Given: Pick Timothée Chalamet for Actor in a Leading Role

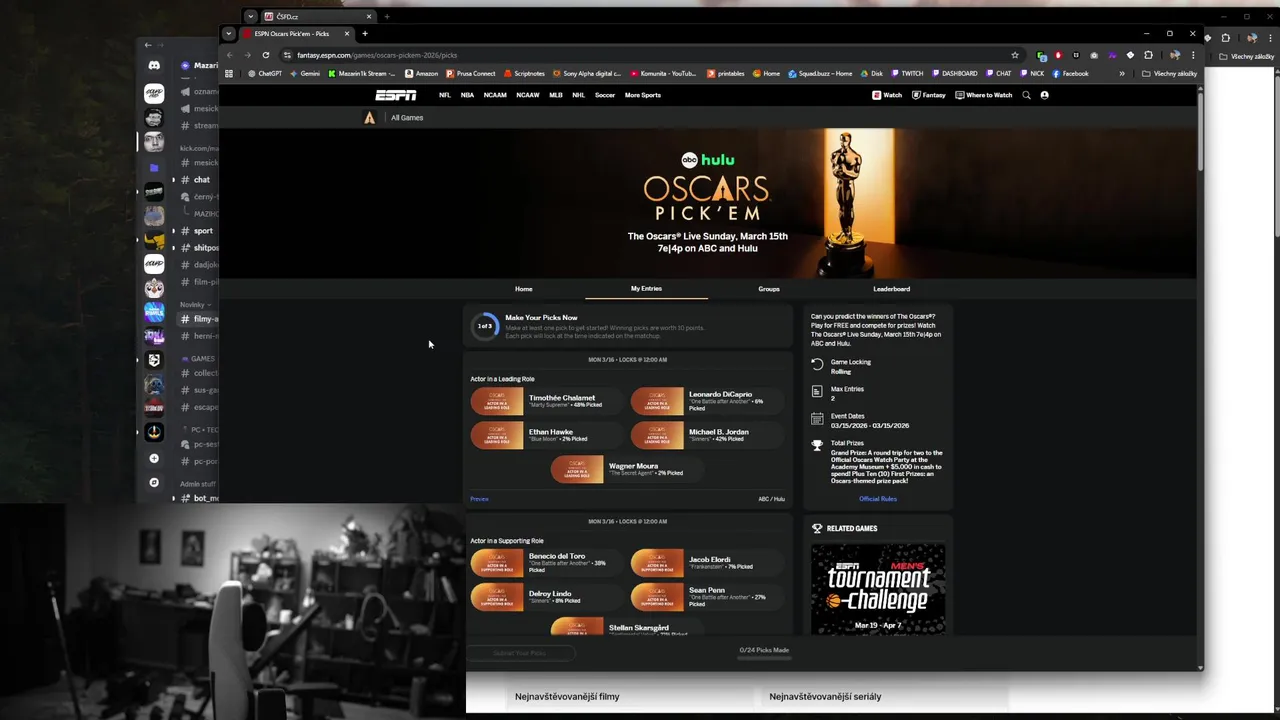Looking at the screenshot, I should pos(546,401).
